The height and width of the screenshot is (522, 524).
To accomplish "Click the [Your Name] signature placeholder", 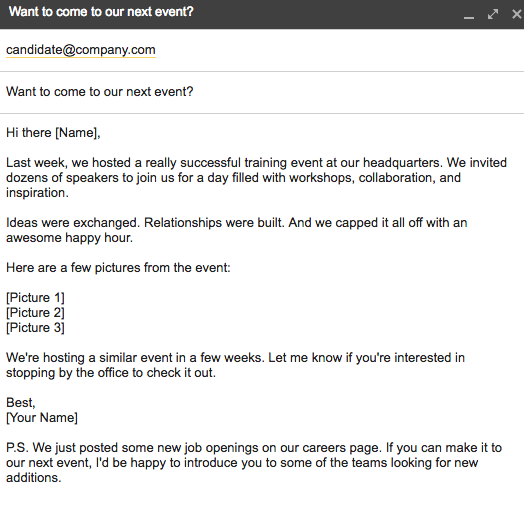I will pyautogui.click(x=42, y=417).
